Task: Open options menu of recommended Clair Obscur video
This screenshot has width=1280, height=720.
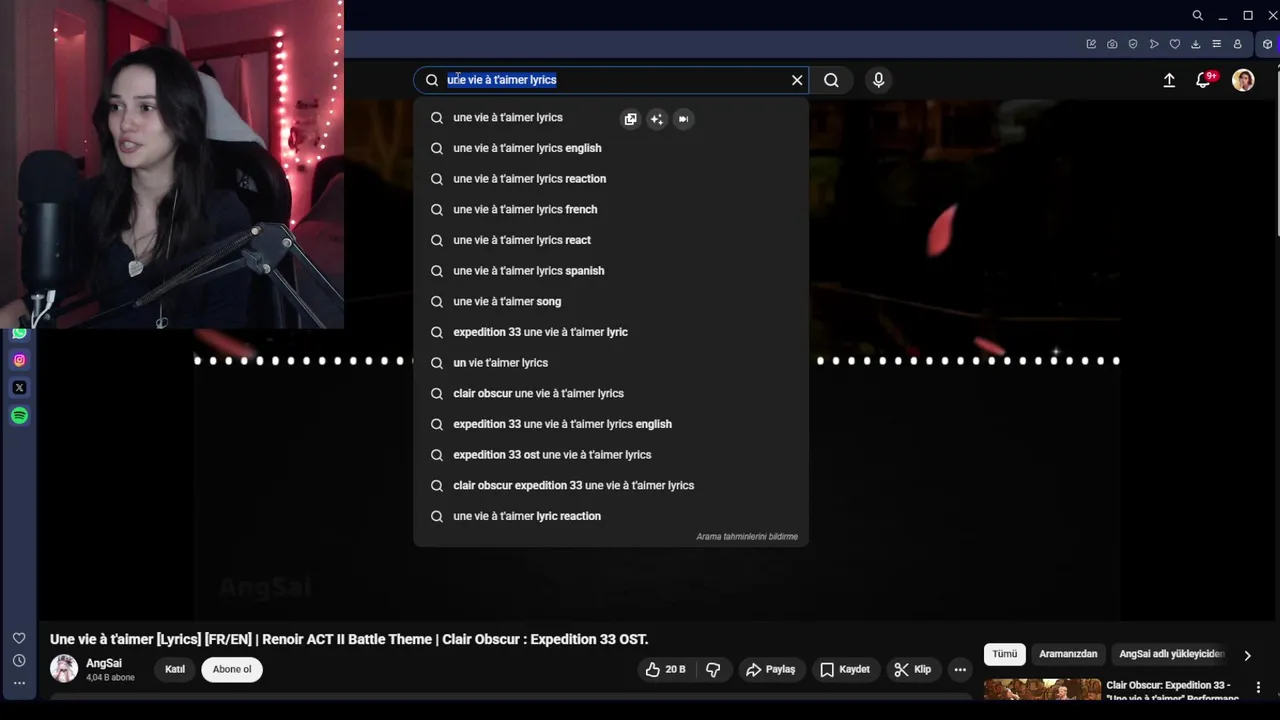Action: click(1258, 687)
